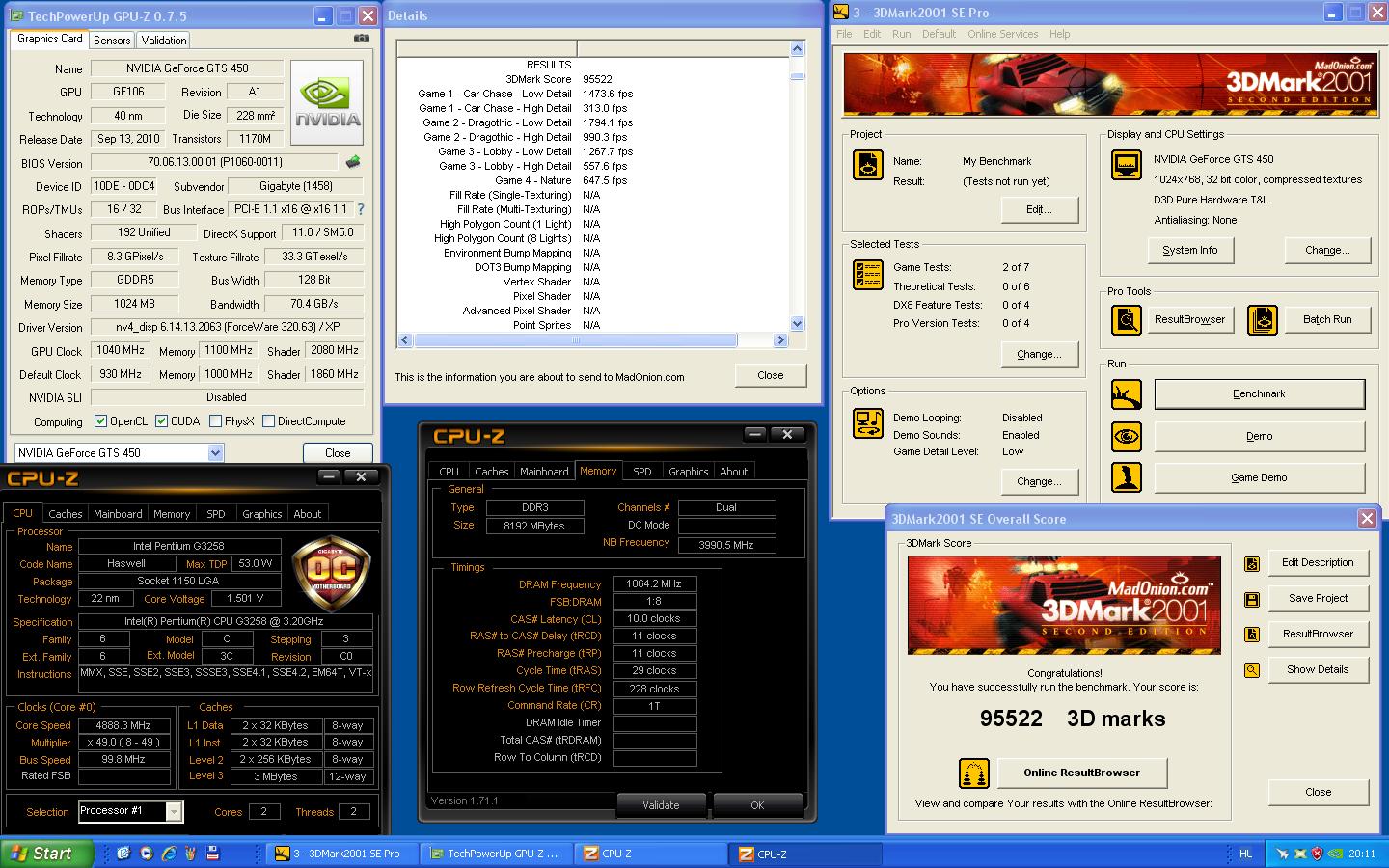Image resolution: width=1389 pixels, height=868 pixels.
Task: Click the Online ResultBrowser button
Action: coord(1081,773)
